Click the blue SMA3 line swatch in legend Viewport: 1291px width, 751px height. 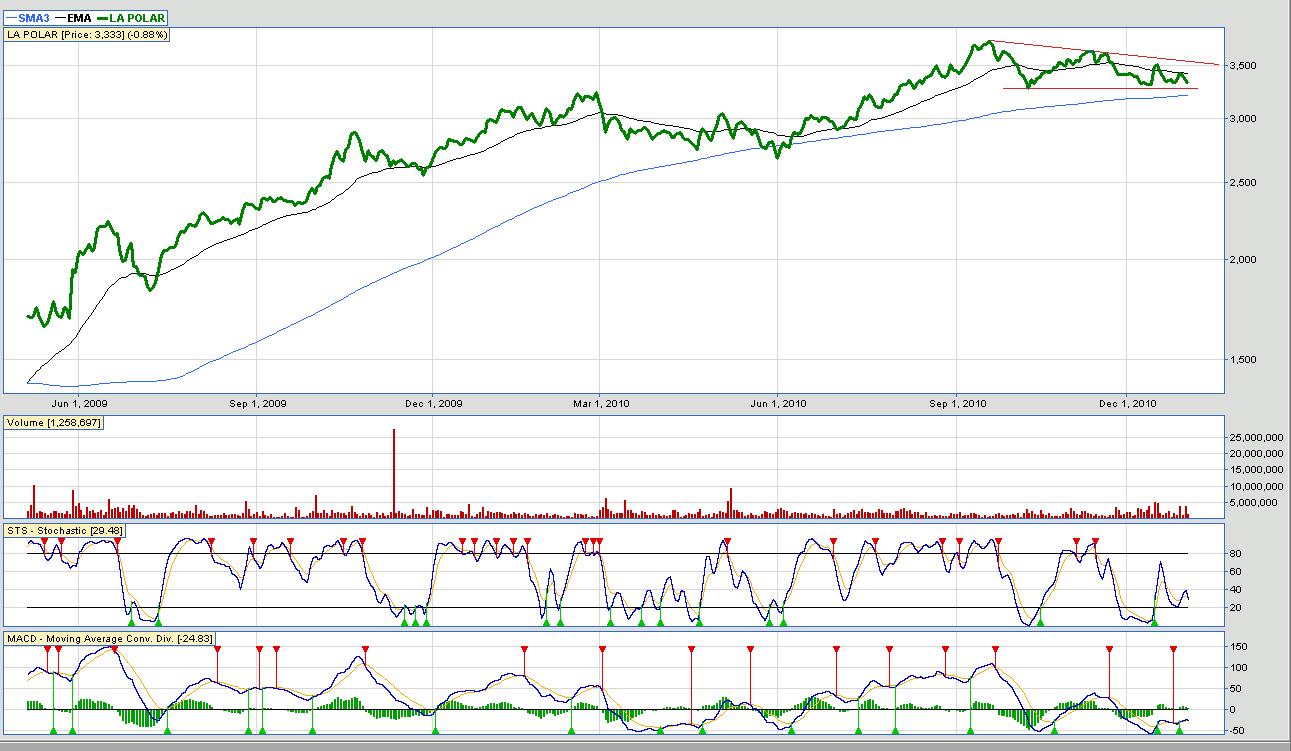click(11, 18)
